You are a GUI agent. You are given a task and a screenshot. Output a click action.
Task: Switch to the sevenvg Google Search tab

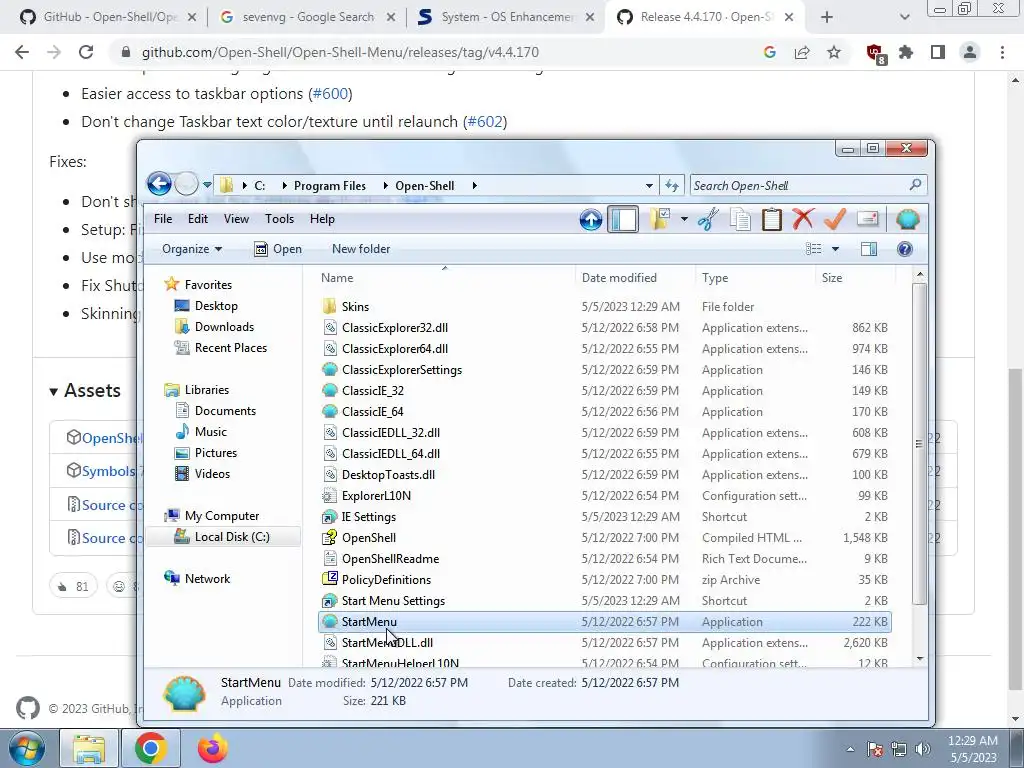tap(308, 17)
